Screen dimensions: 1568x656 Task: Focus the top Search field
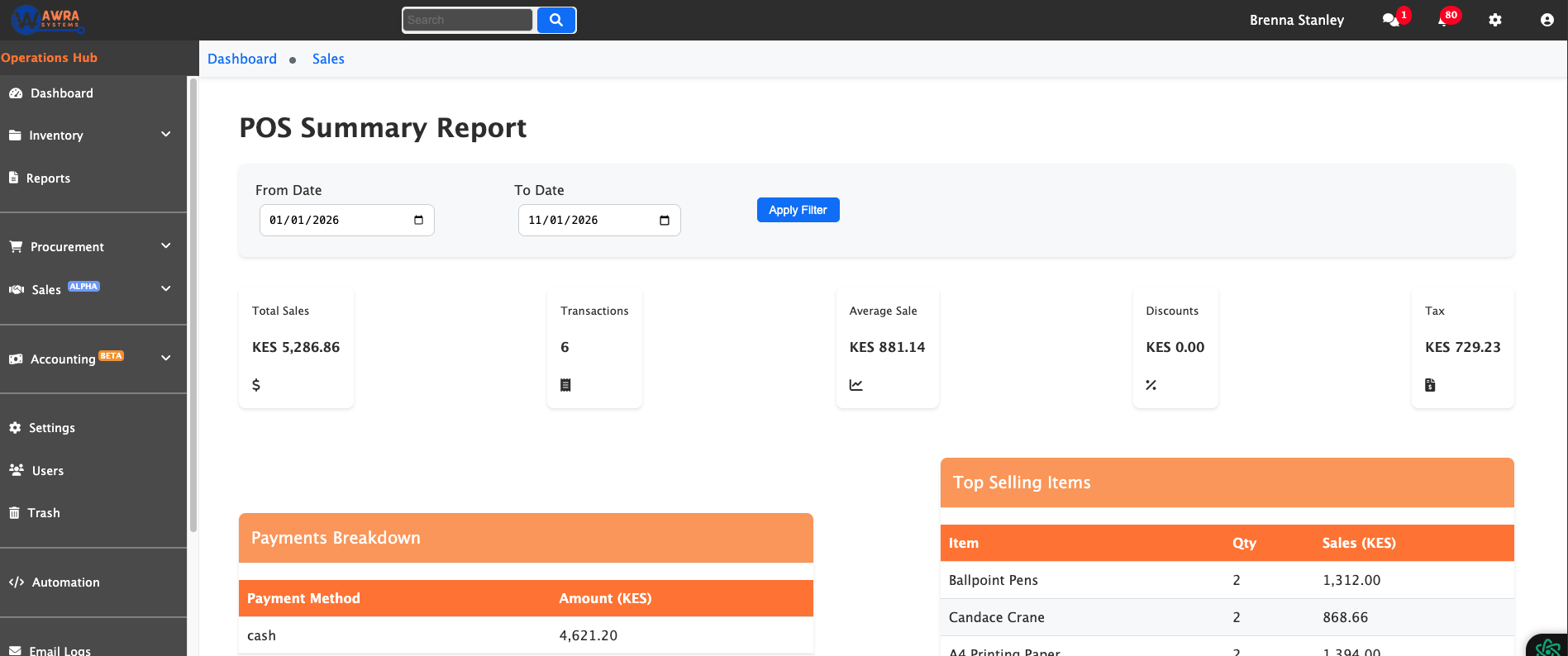click(468, 20)
